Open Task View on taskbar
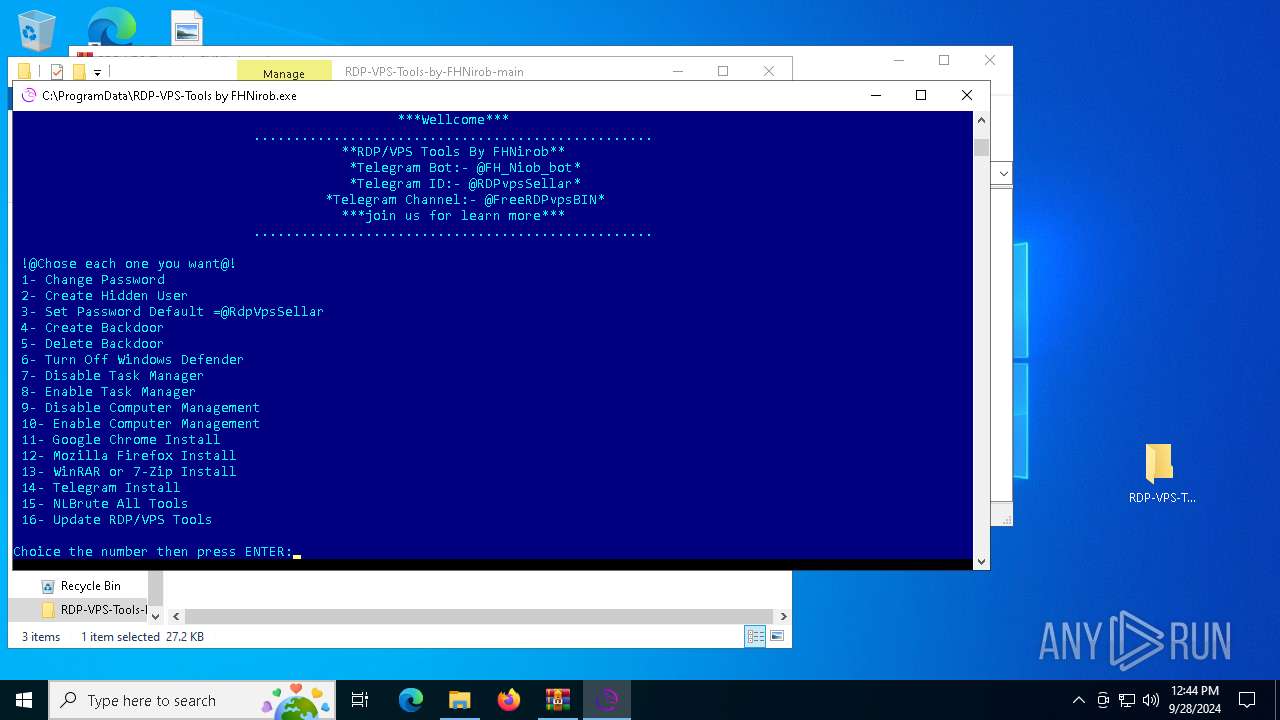 [x=360, y=700]
